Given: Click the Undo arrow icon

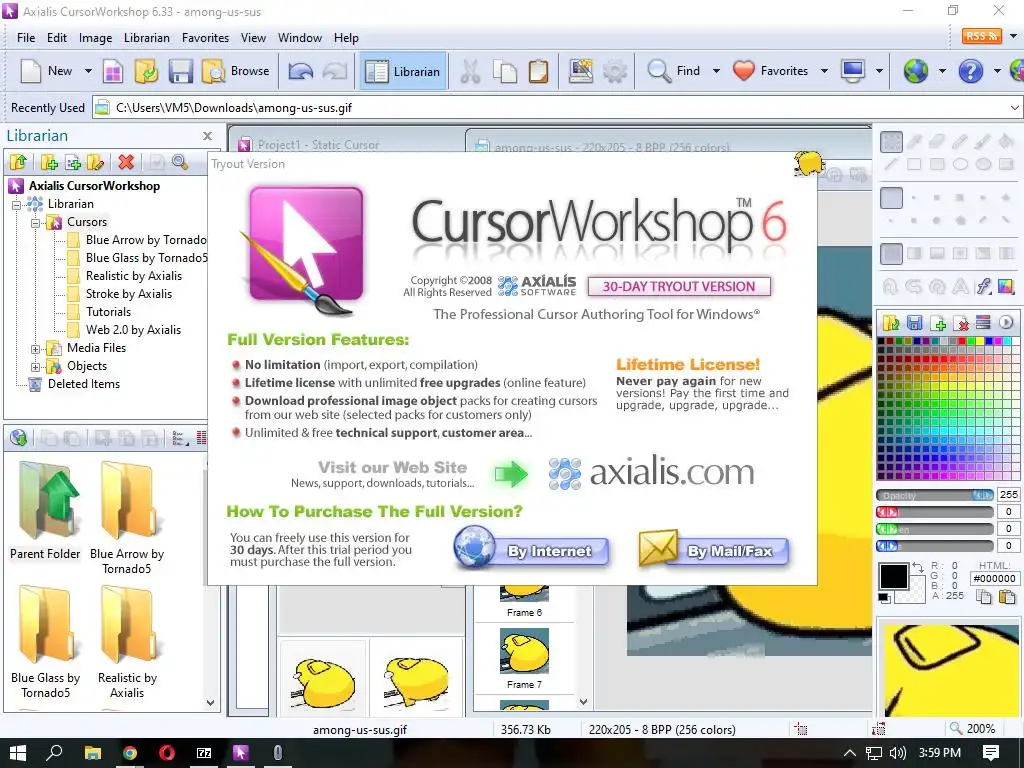Looking at the screenshot, I should pyautogui.click(x=301, y=71).
